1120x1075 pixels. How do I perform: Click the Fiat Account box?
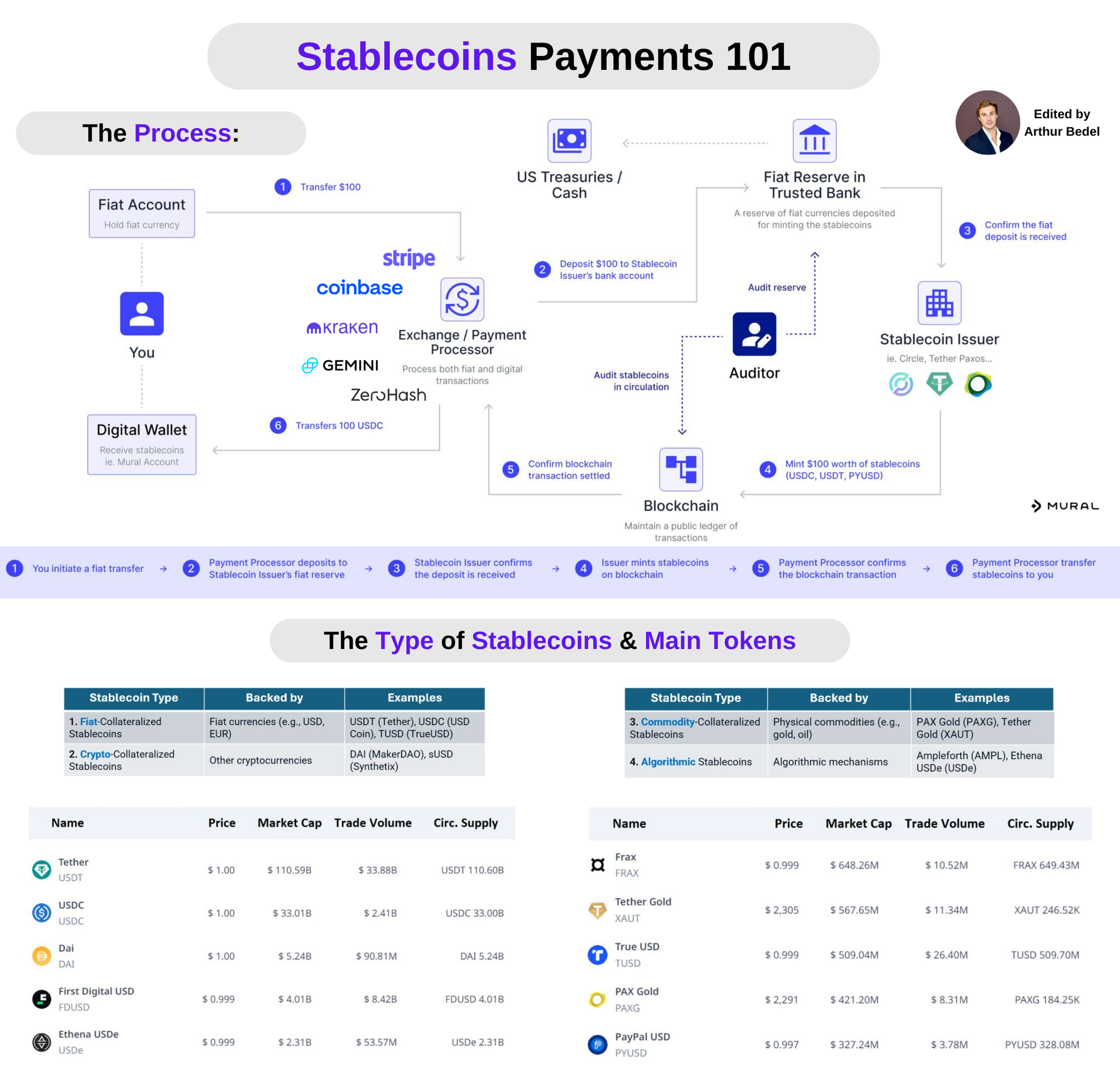(x=142, y=213)
